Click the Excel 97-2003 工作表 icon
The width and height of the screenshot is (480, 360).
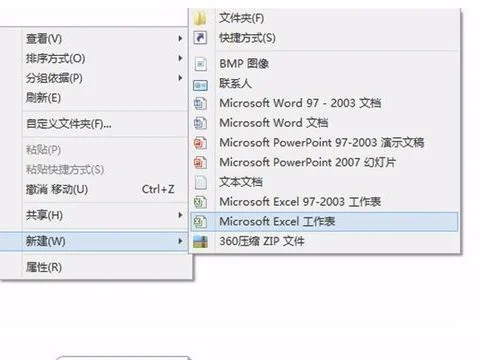point(200,202)
